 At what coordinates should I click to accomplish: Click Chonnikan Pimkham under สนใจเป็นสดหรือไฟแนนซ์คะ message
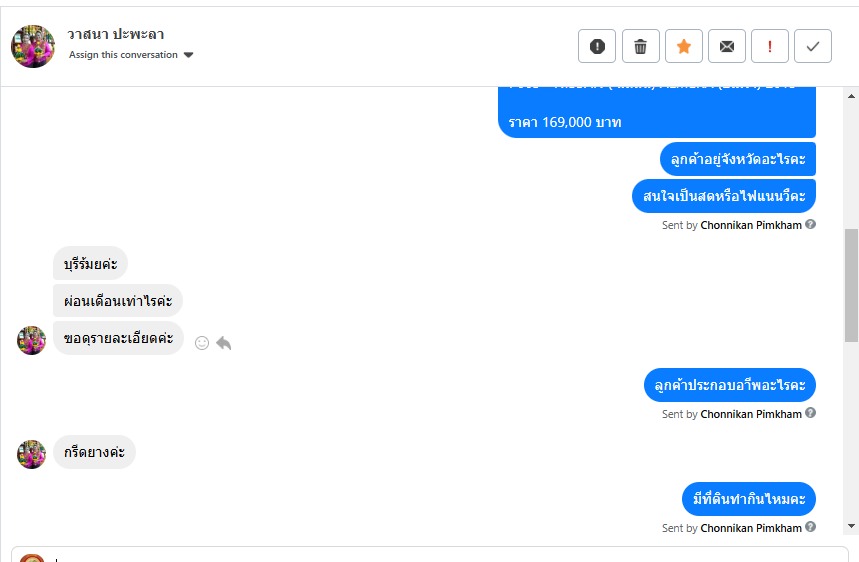[x=751, y=225]
